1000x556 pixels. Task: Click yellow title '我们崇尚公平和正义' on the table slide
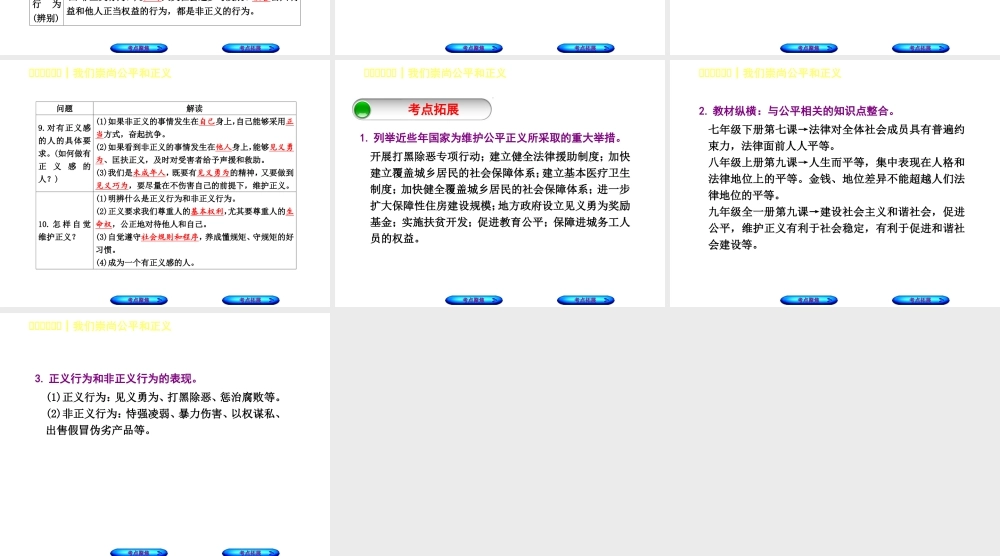tap(122, 73)
